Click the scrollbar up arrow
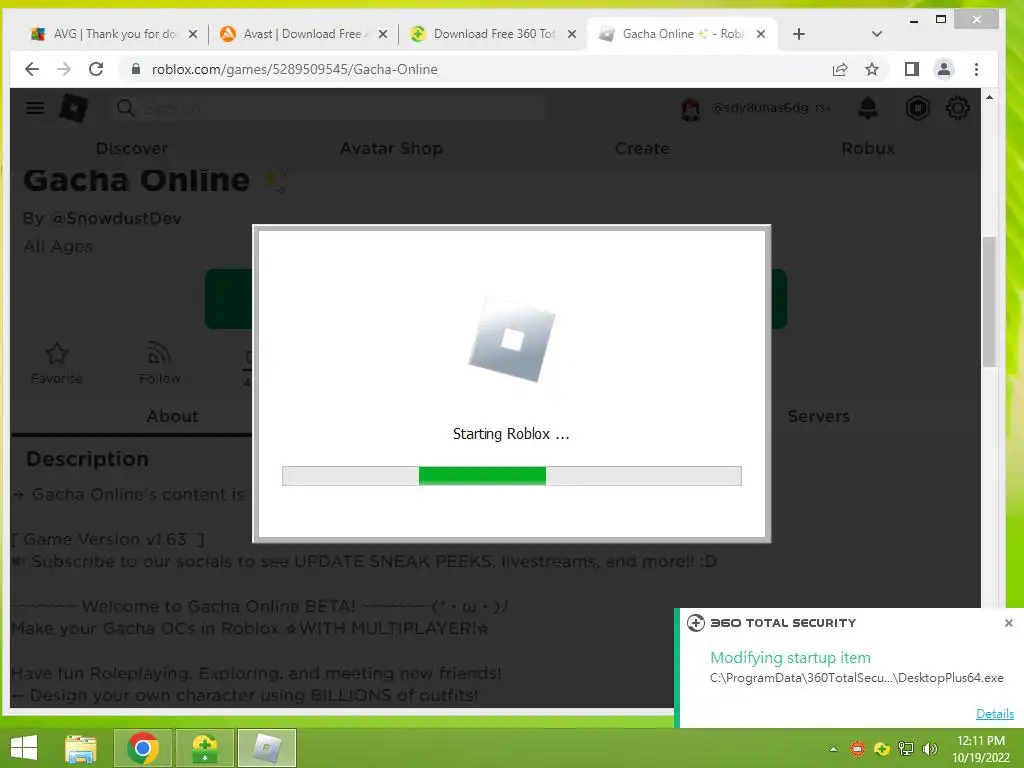Image resolution: width=1024 pixels, height=768 pixels. click(989, 97)
